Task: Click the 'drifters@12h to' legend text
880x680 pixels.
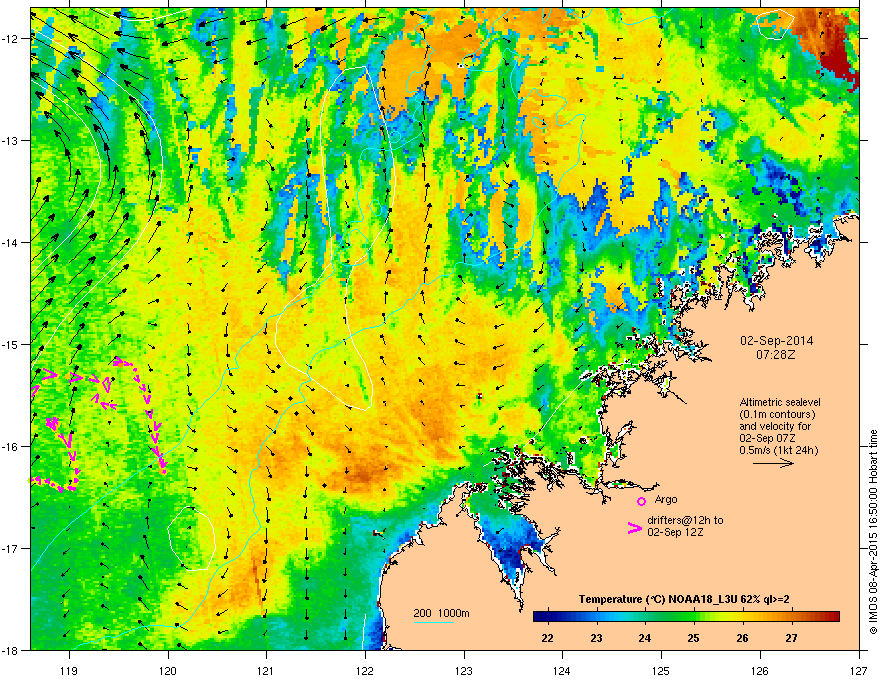Action: pyautogui.click(x=685, y=520)
